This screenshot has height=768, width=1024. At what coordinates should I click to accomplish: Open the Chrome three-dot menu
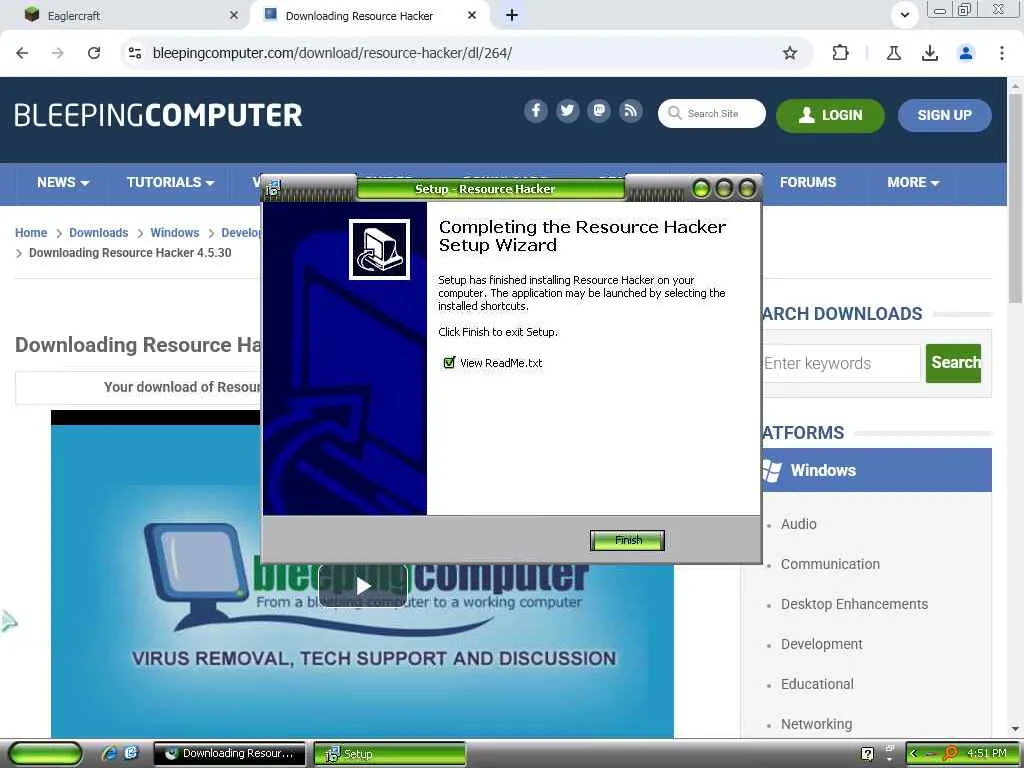[x=1002, y=53]
